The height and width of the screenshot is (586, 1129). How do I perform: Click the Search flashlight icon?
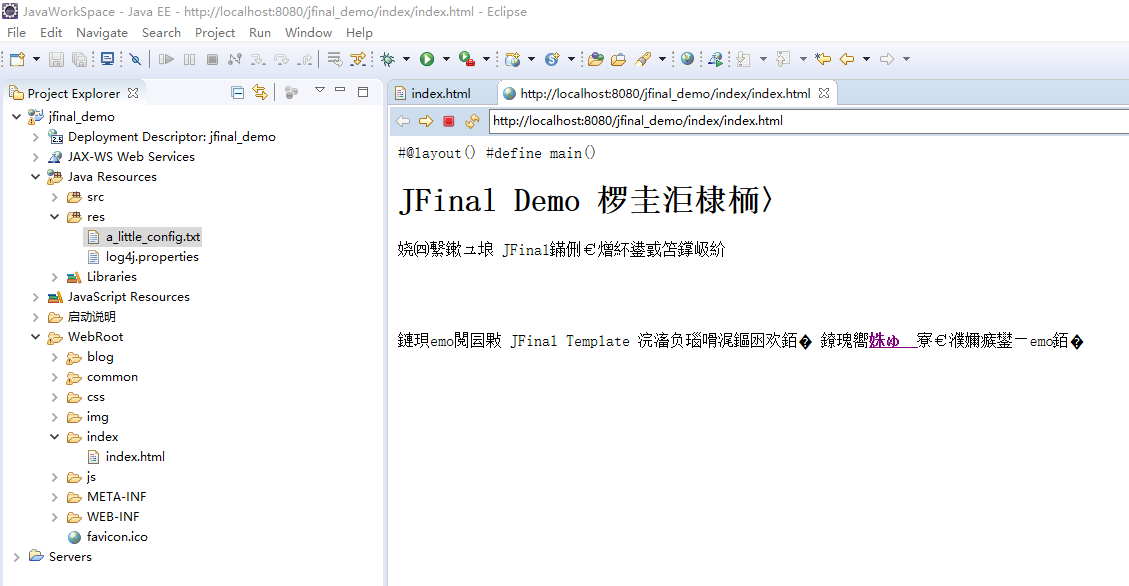tap(643, 59)
